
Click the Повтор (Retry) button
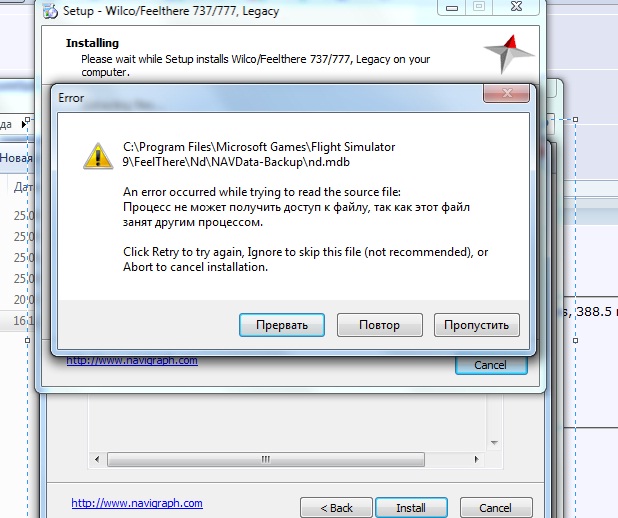pyautogui.click(x=380, y=325)
